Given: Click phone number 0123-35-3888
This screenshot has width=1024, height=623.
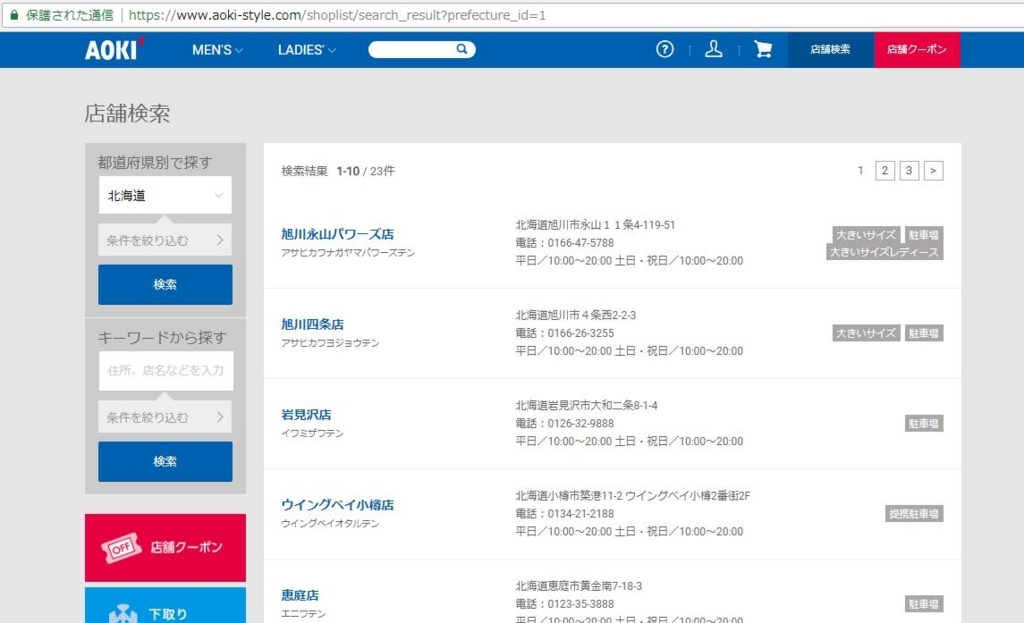Looking at the screenshot, I should coord(581,604).
